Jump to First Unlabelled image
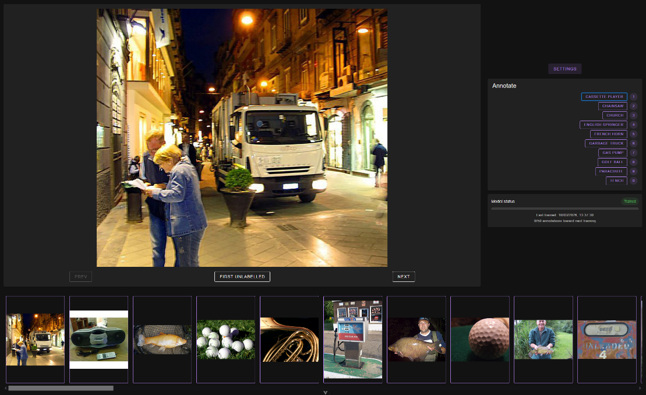 (242, 276)
